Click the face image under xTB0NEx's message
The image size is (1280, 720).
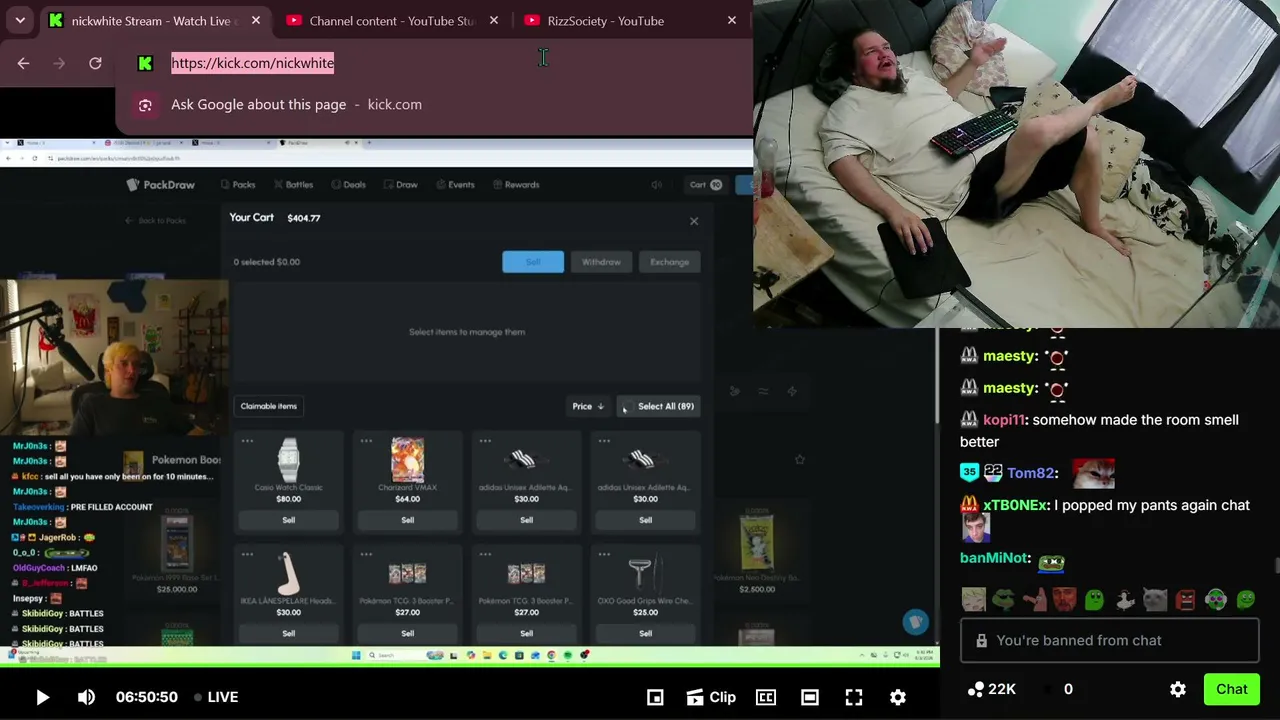975,530
